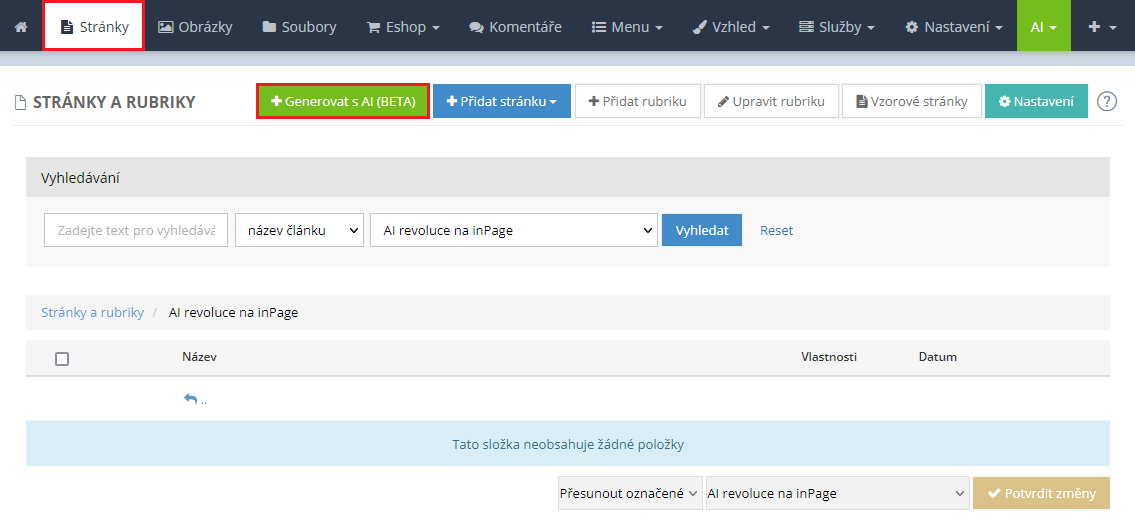The height and width of the screenshot is (529, 1135).
Task: Click the home icon in navbar
Action: pos(21,27)
